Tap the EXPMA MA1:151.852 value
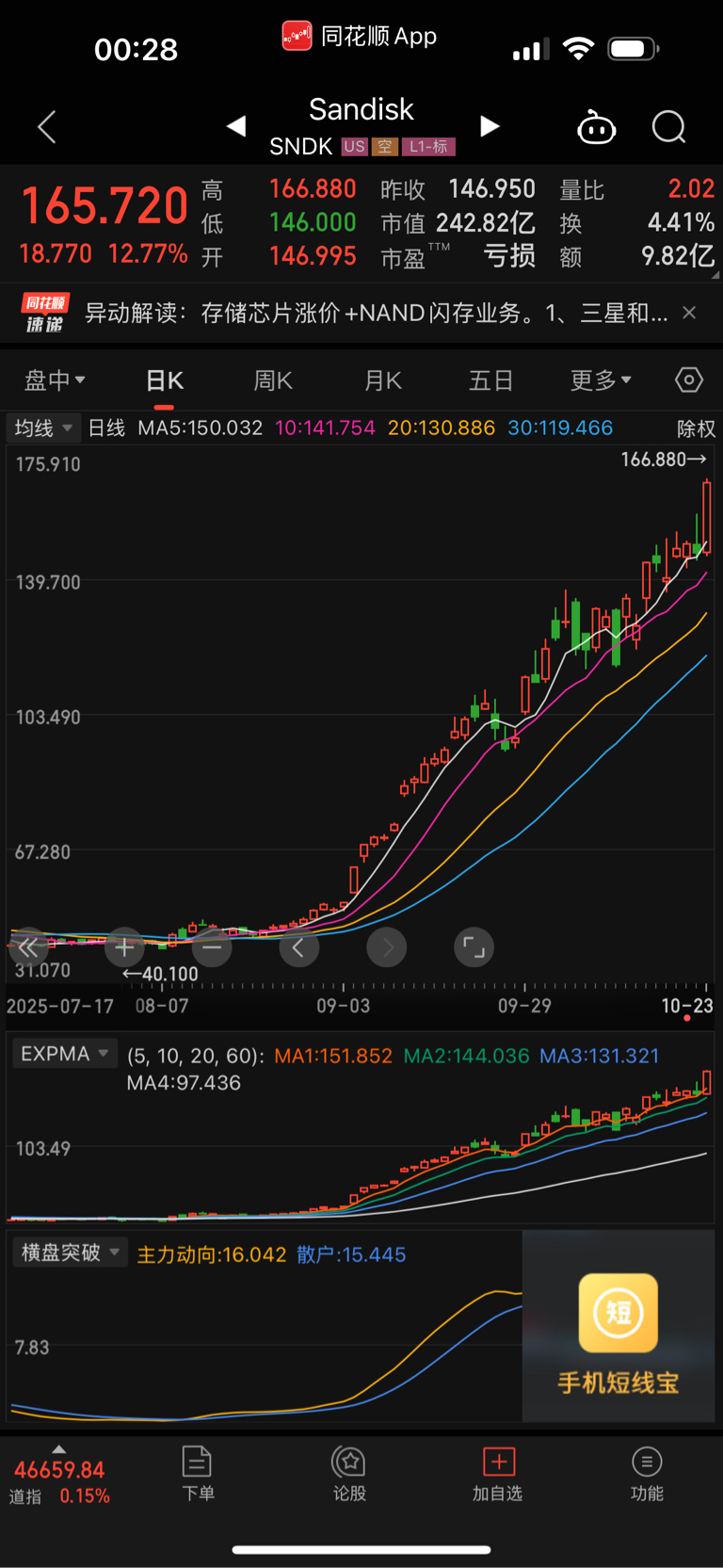Image resolution: width=723 pixels, height=1568 pixels. [x=333, y=1056]
